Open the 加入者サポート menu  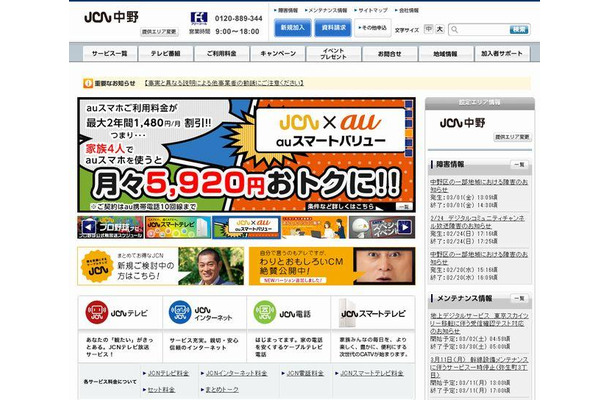click(502, 54)
